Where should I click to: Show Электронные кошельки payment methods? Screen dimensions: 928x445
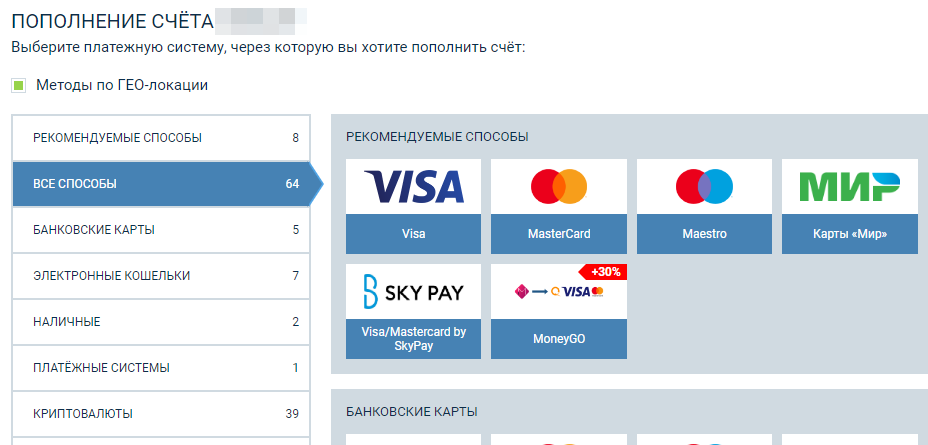pos(160,276)
